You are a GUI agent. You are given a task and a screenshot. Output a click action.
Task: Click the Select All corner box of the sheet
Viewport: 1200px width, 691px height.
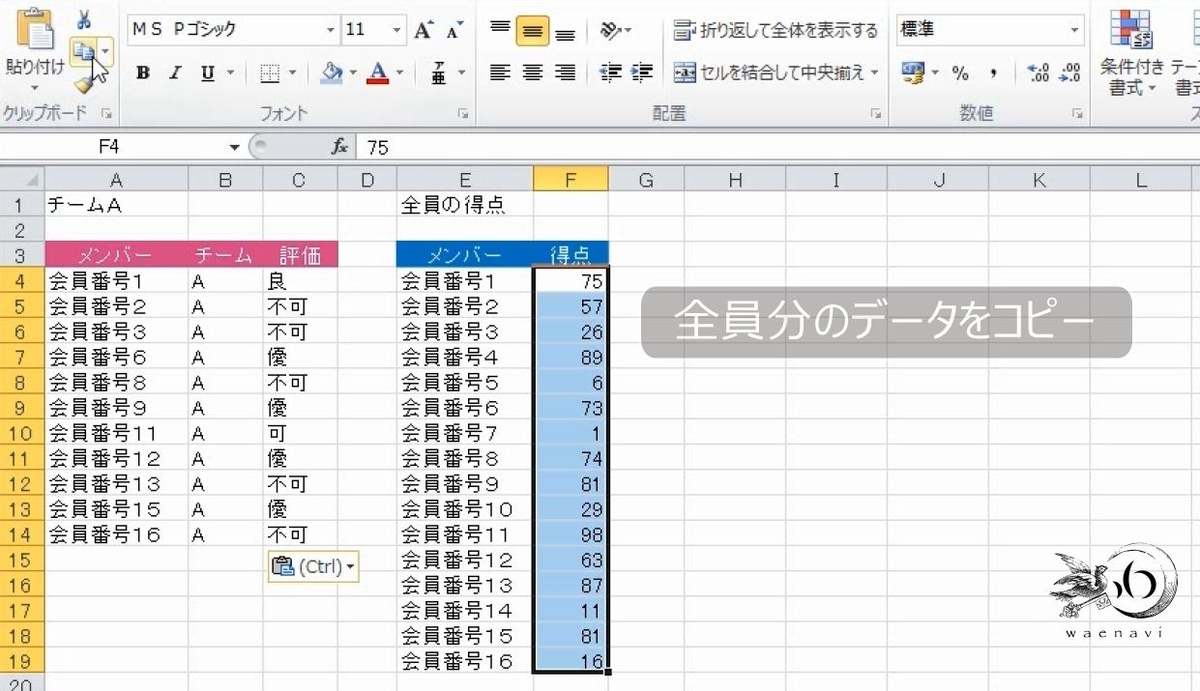click(x=22, y=180)
